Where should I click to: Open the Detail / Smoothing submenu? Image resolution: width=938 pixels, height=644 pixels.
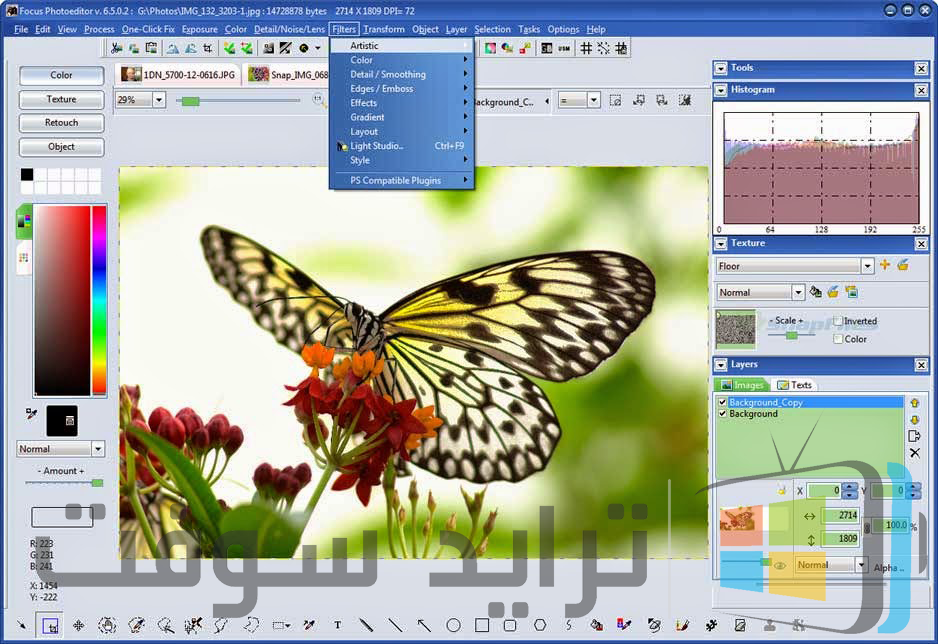402,74
